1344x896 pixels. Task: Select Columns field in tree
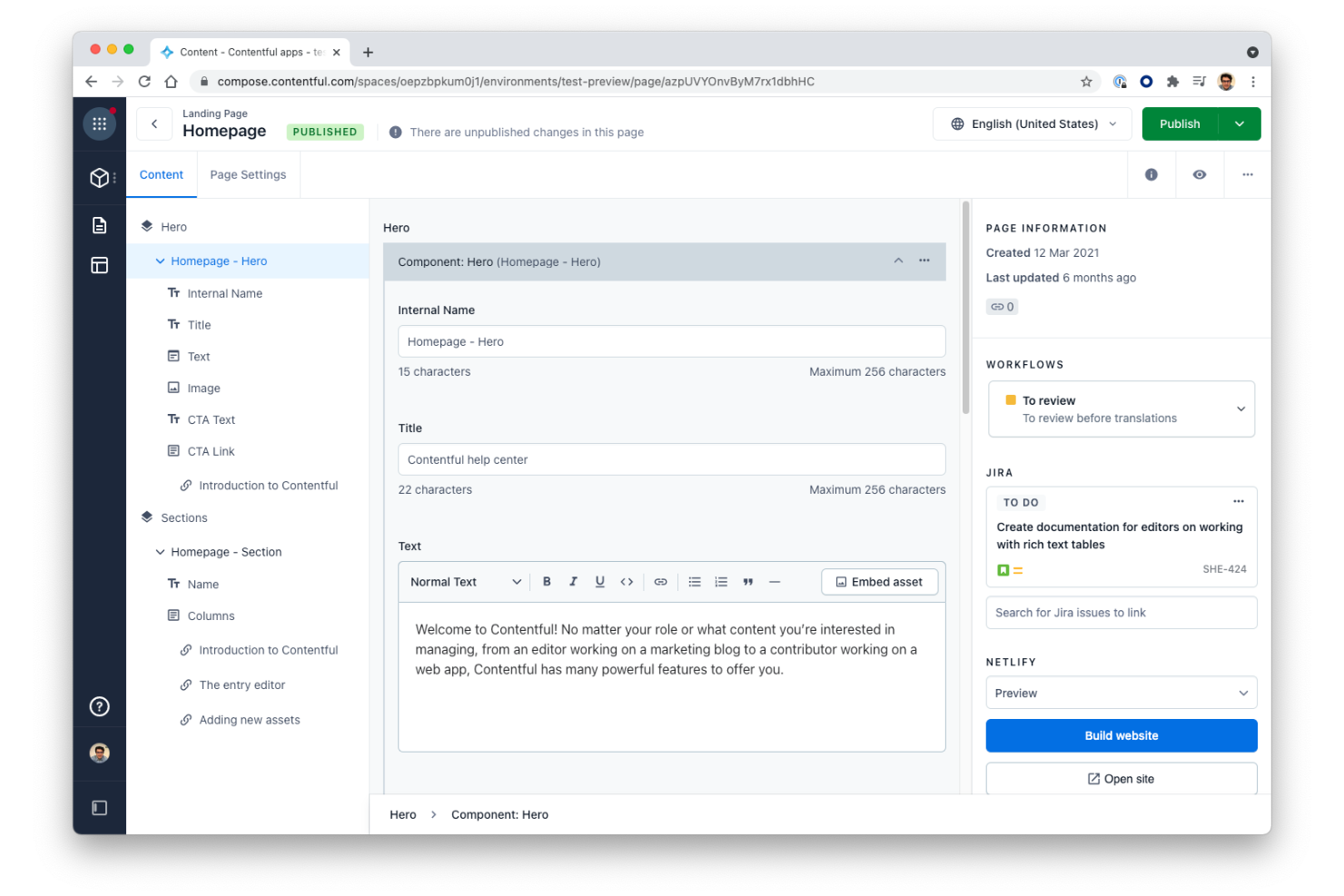tap(211, 615)
